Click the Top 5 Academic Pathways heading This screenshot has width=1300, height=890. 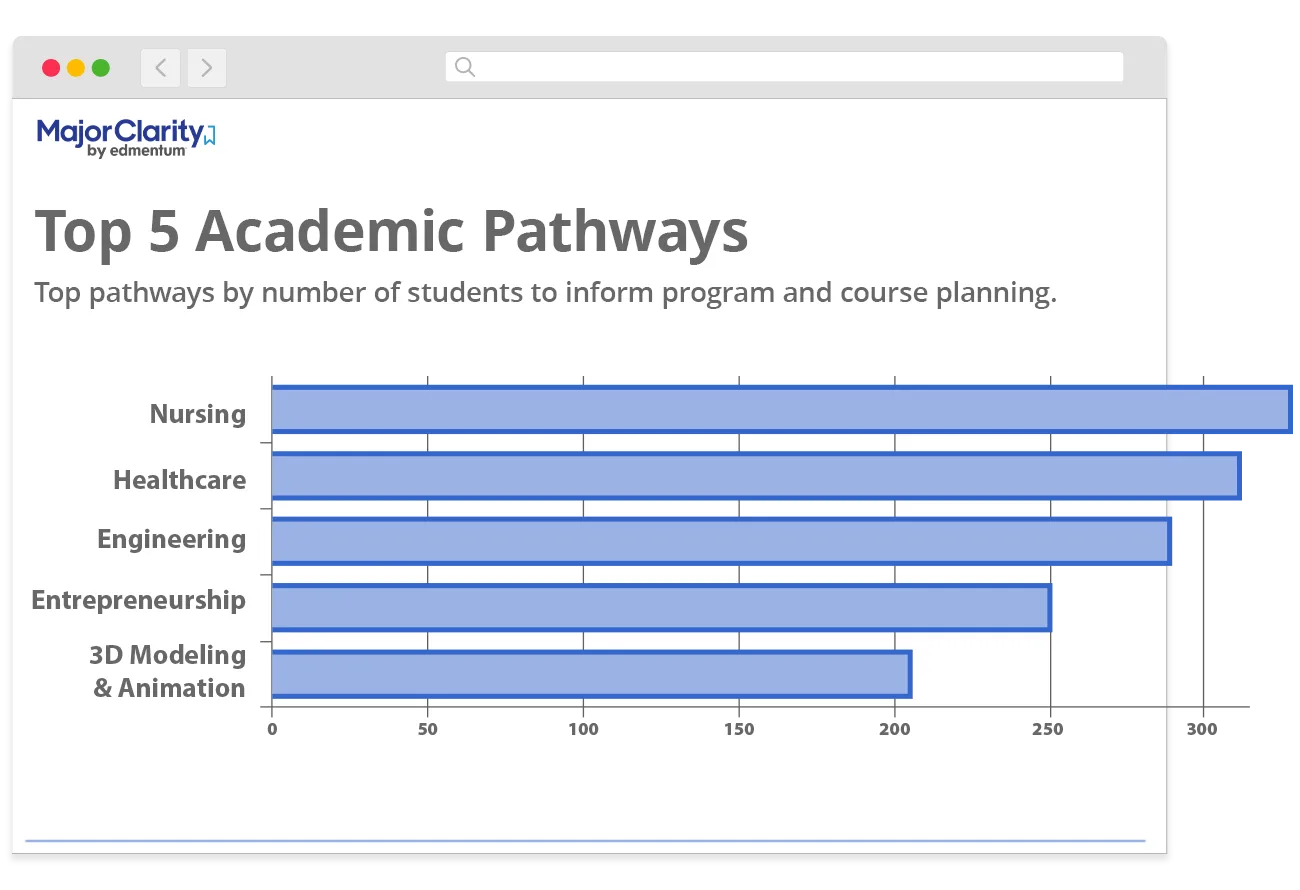tap(392, 231)
